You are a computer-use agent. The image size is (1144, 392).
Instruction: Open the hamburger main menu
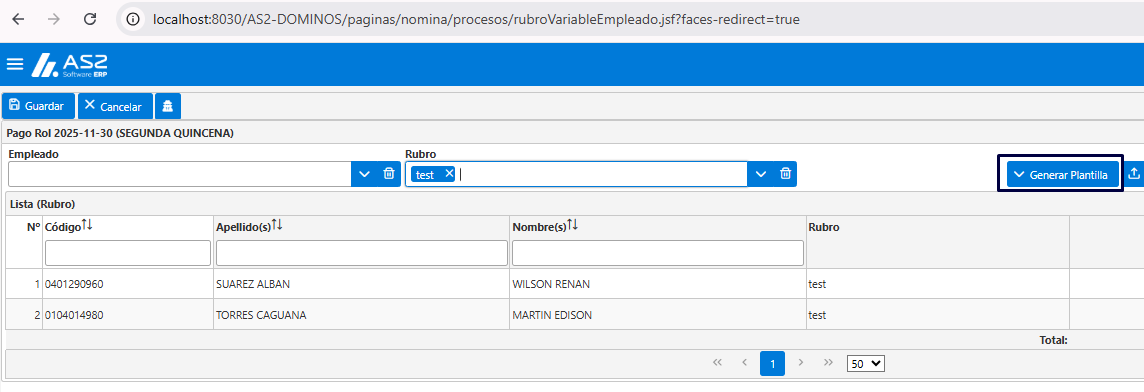click(x=15, y=64)
